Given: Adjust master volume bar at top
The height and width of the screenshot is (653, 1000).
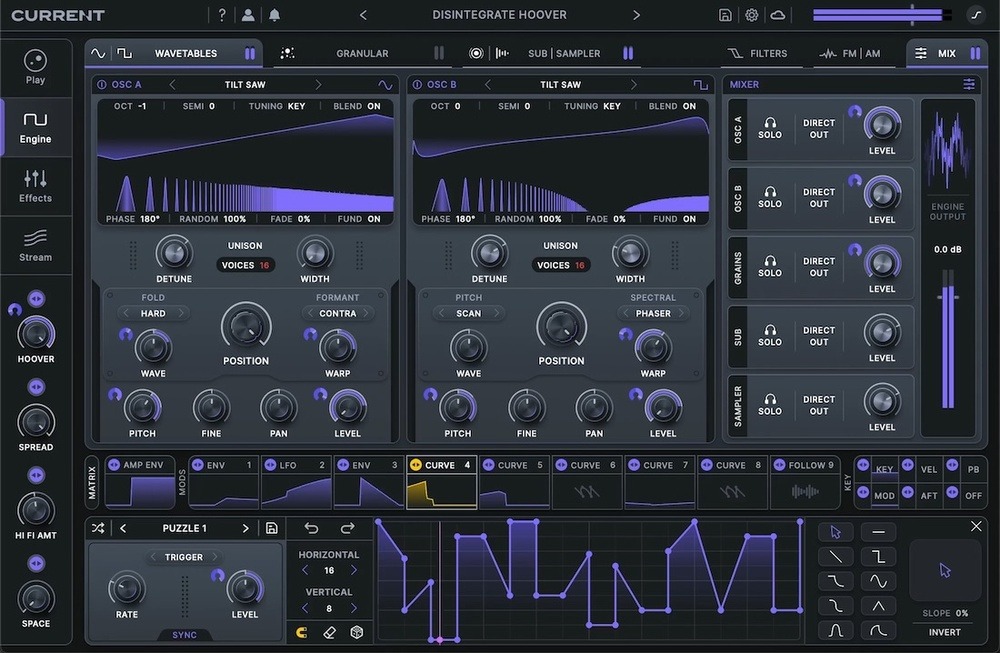Looking at the screenshot, I should (x=883, y=15).
